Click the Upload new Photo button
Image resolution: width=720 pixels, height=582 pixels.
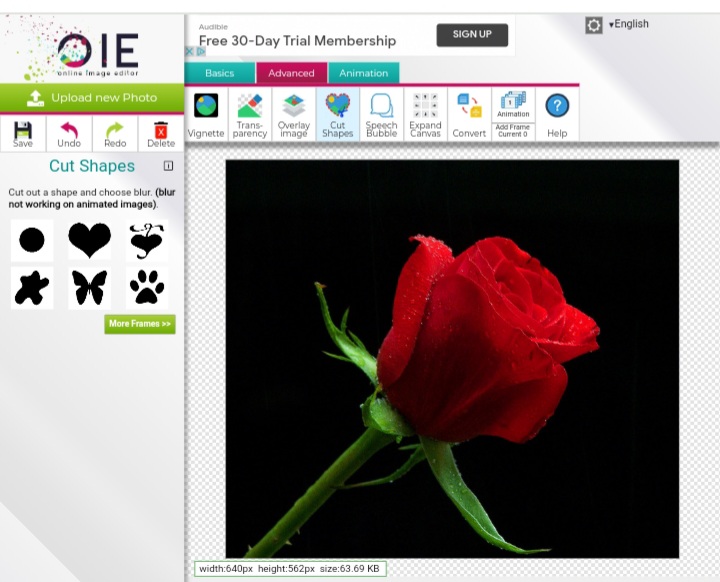click(92, 98)
